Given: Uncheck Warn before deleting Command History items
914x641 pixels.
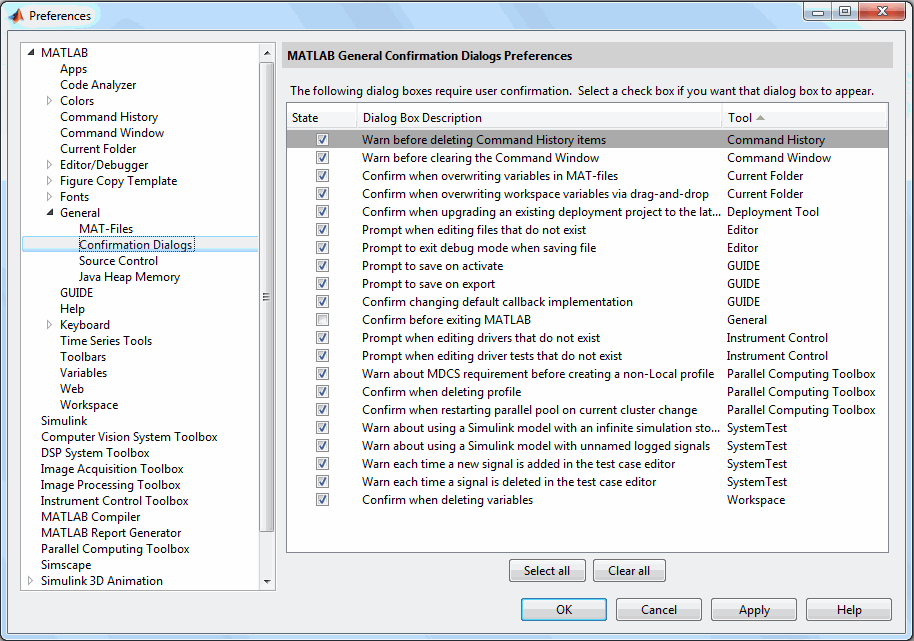Looking at the screenshot, I should (322, 140).
